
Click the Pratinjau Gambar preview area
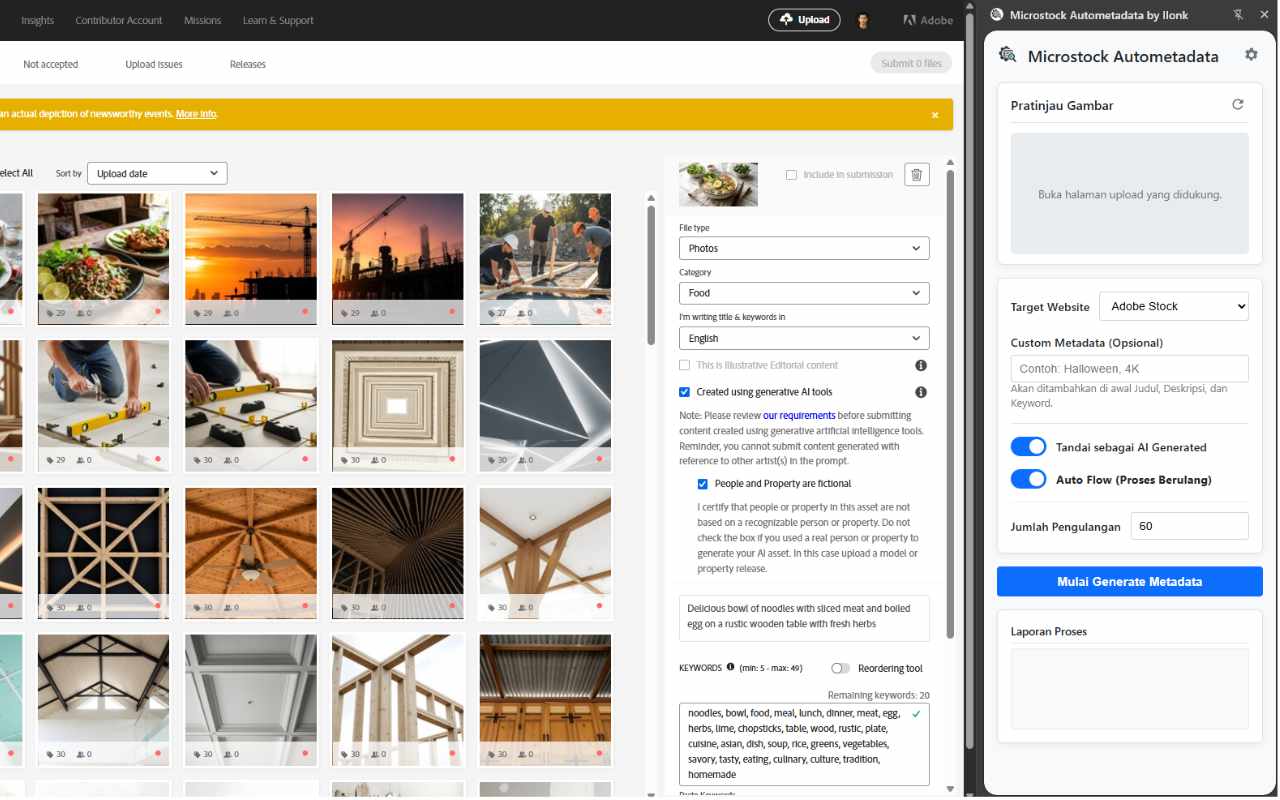pyautogui.click(x=1130, y=194)
